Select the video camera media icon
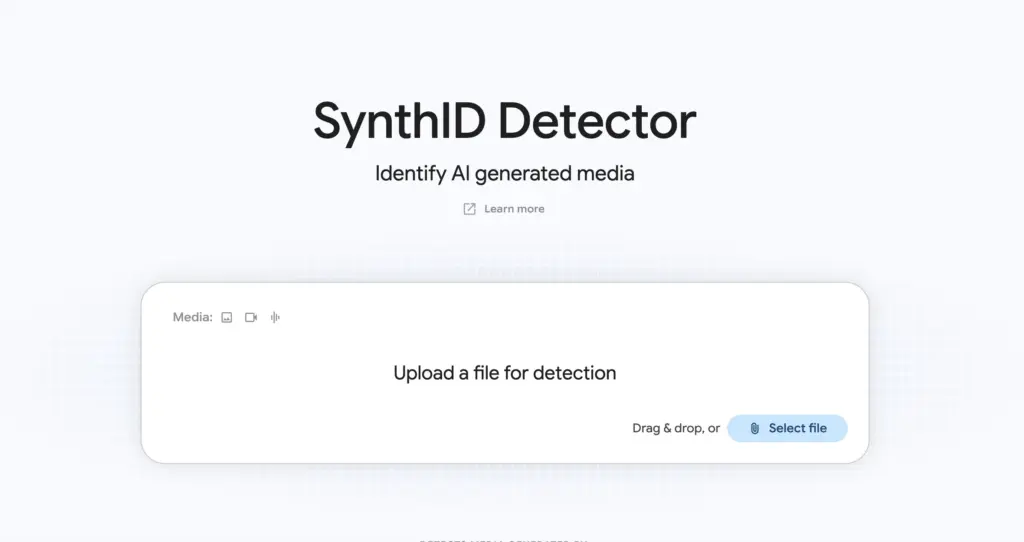This screenshot has width=1024, height=542. coord(251,317)
